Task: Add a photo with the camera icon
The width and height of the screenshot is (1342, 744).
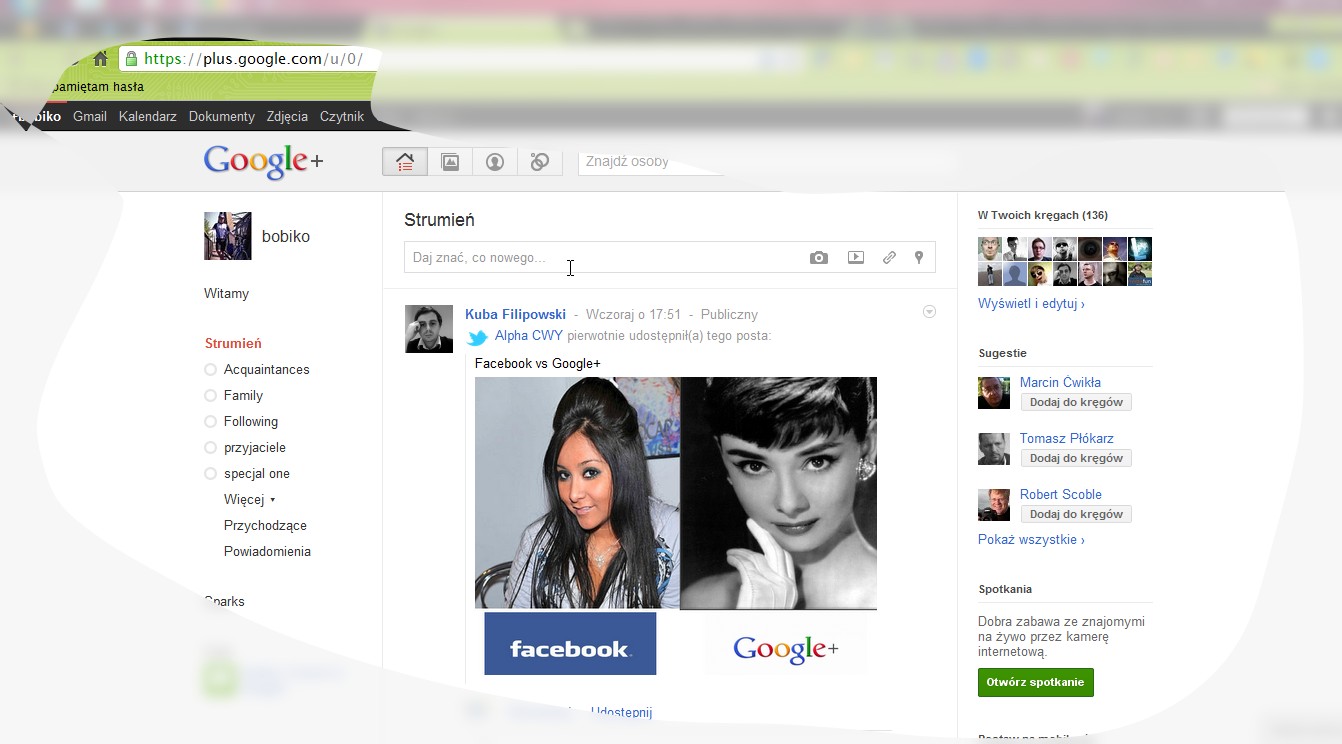Action: point(819,258)
